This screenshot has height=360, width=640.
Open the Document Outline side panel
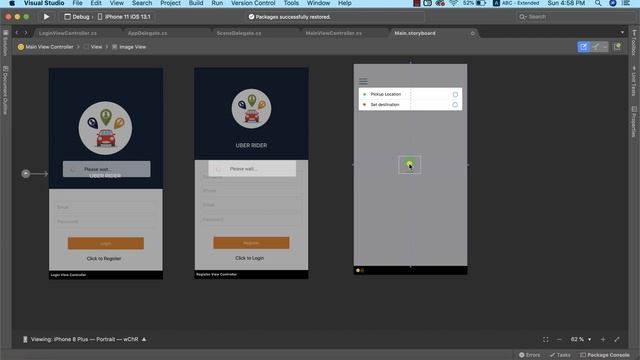coord(5,90)
